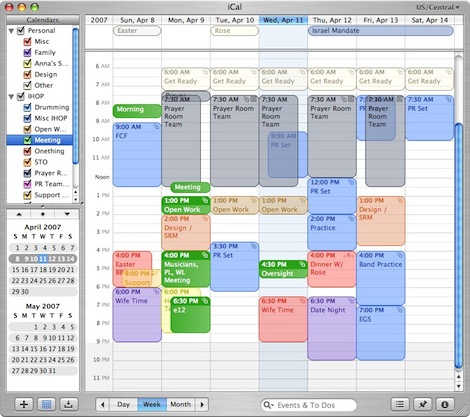Open the Easter all-day event
470x417 pixels.
click(x=137, y=31)
